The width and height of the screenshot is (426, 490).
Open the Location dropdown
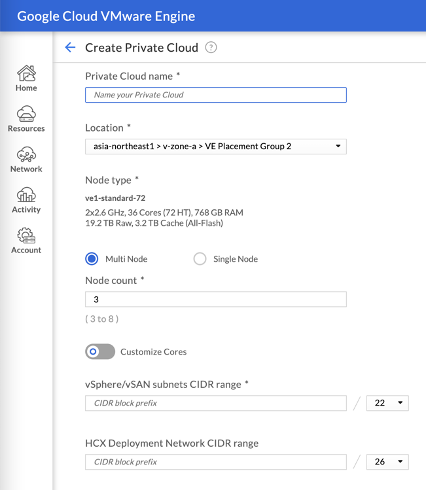pyautogui.click(x=216, y=146)
